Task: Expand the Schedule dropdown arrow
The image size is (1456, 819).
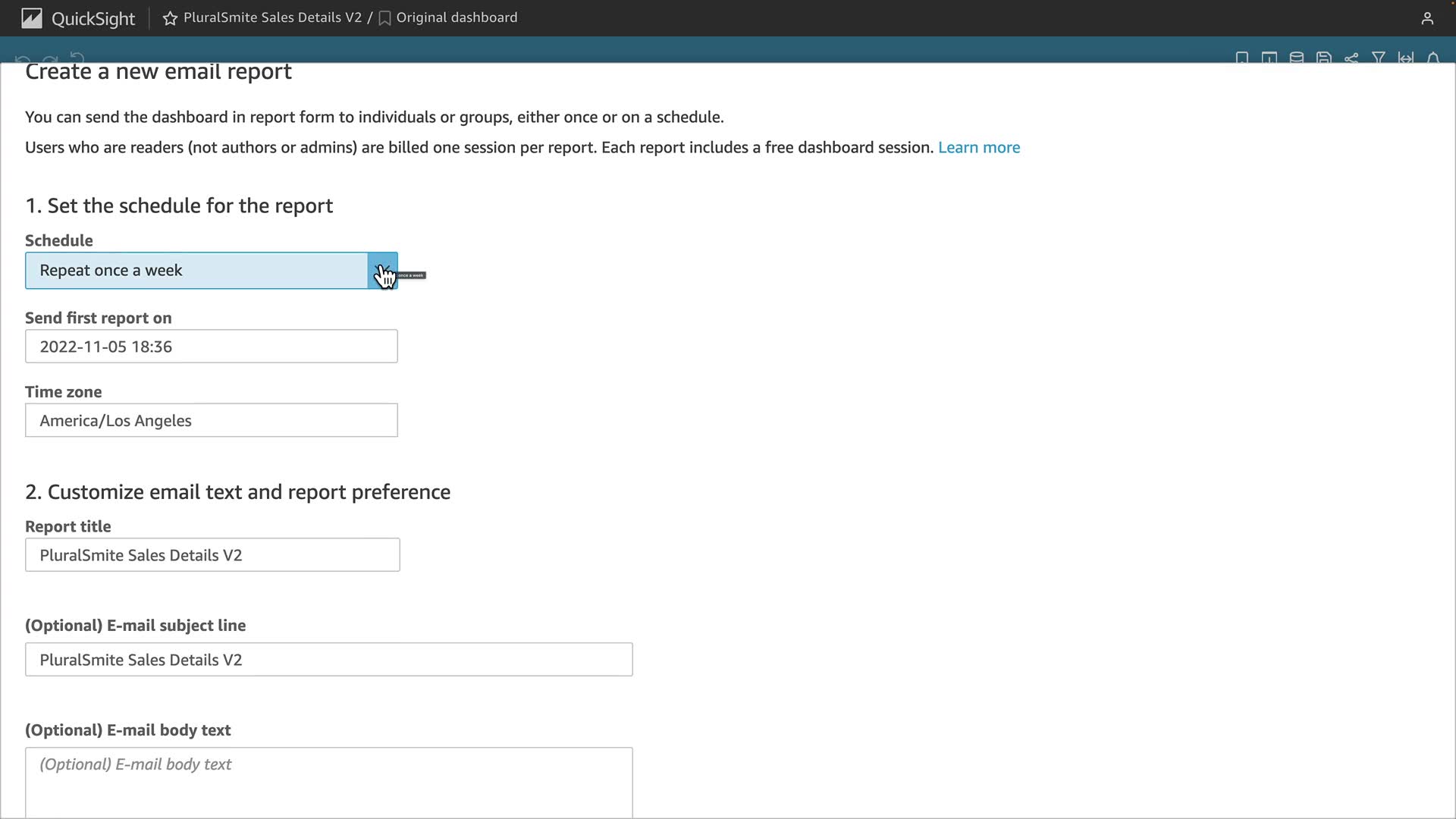Action: (382, 271)
